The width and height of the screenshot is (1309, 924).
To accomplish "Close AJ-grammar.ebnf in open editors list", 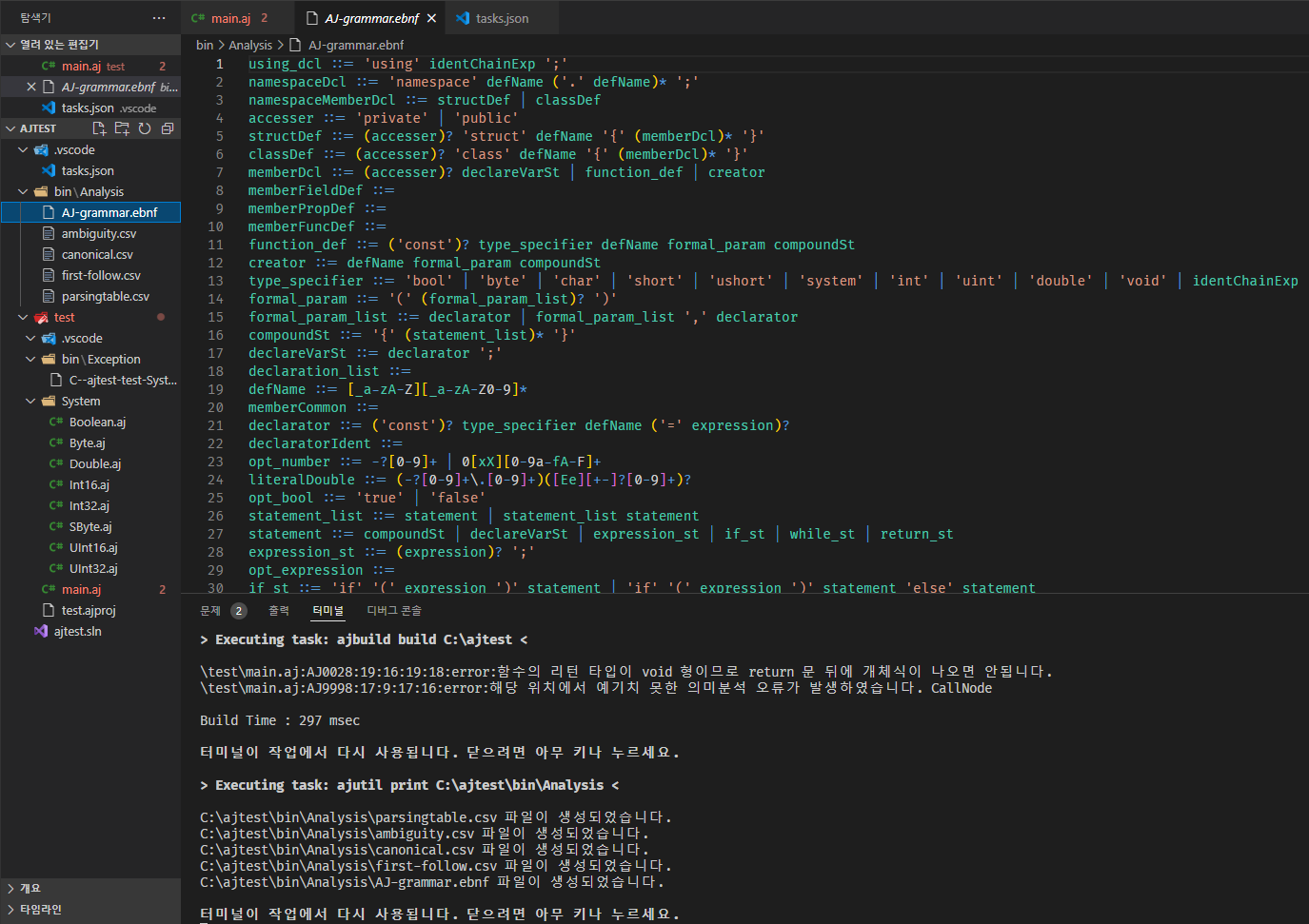I will (x=31, y=87).
